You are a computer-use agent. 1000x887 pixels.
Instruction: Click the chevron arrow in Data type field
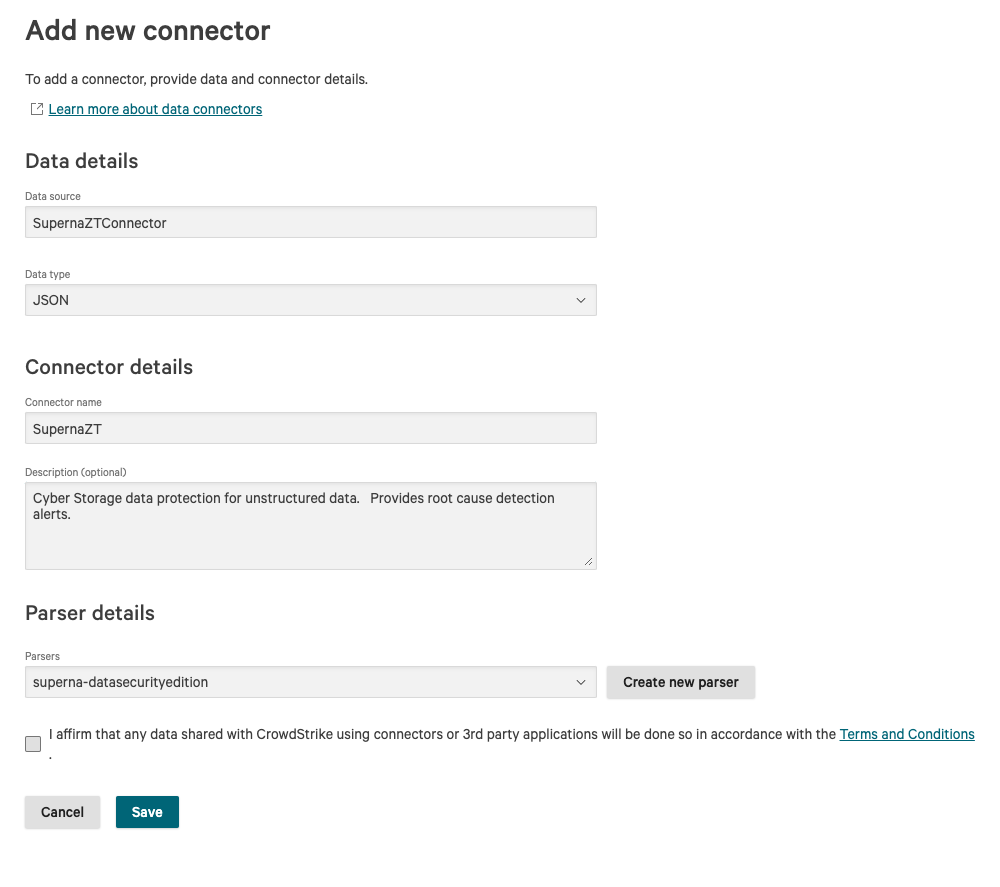click(581, 300)
